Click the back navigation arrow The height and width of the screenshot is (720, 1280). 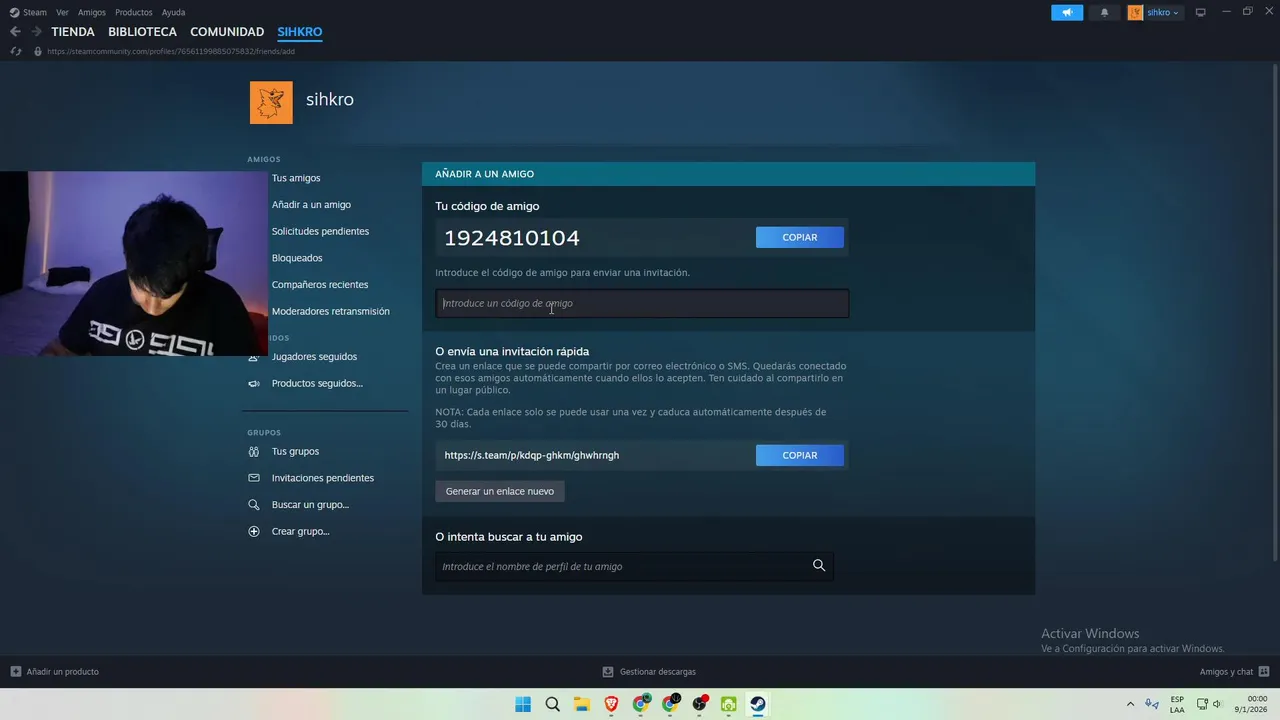pos(15,32)
